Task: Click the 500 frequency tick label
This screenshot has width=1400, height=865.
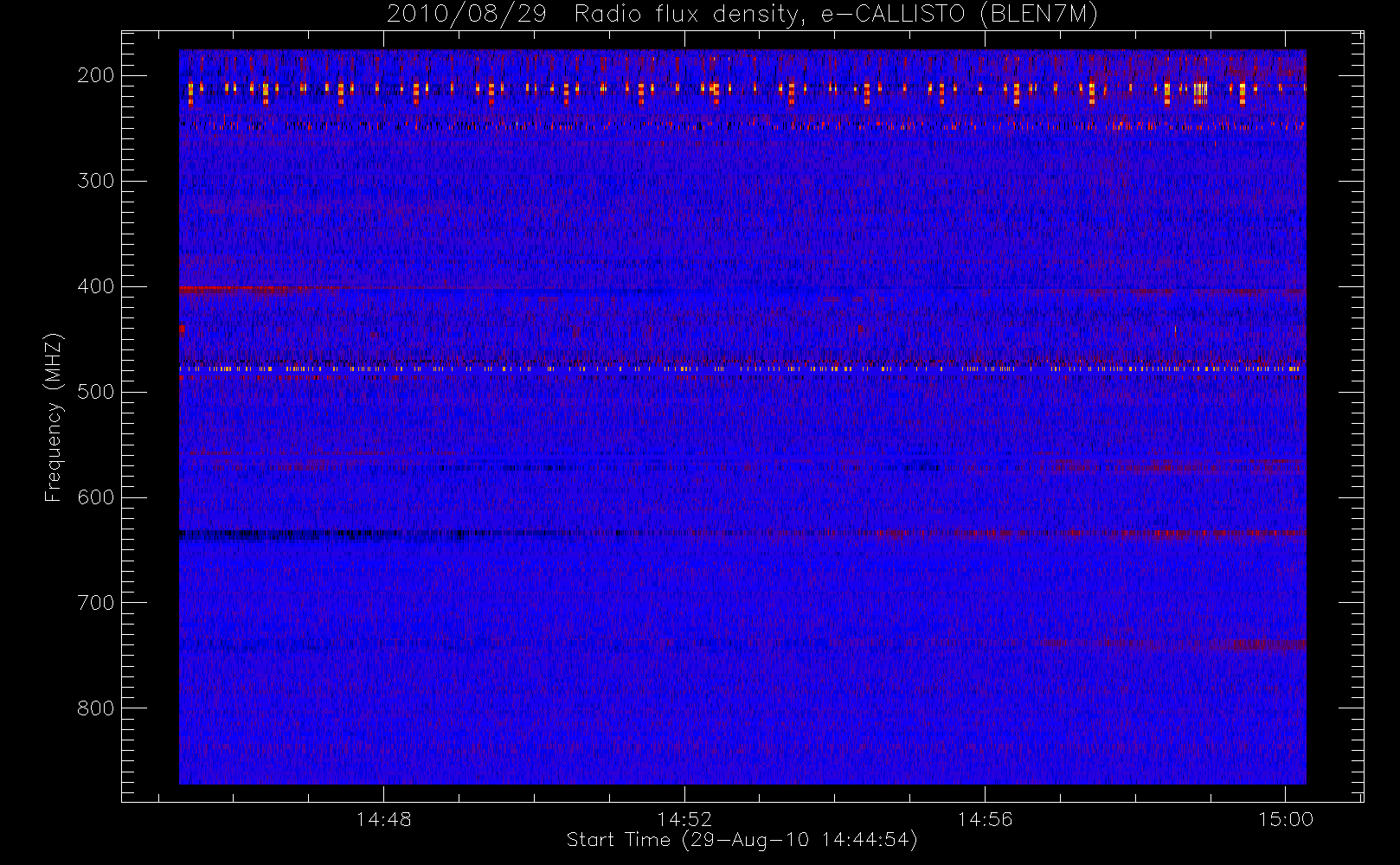Action: [95, 392]
